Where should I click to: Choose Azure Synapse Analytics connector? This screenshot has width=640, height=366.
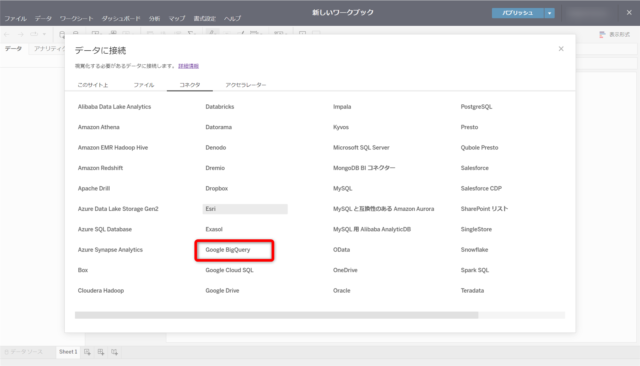(x=110, y=250)
